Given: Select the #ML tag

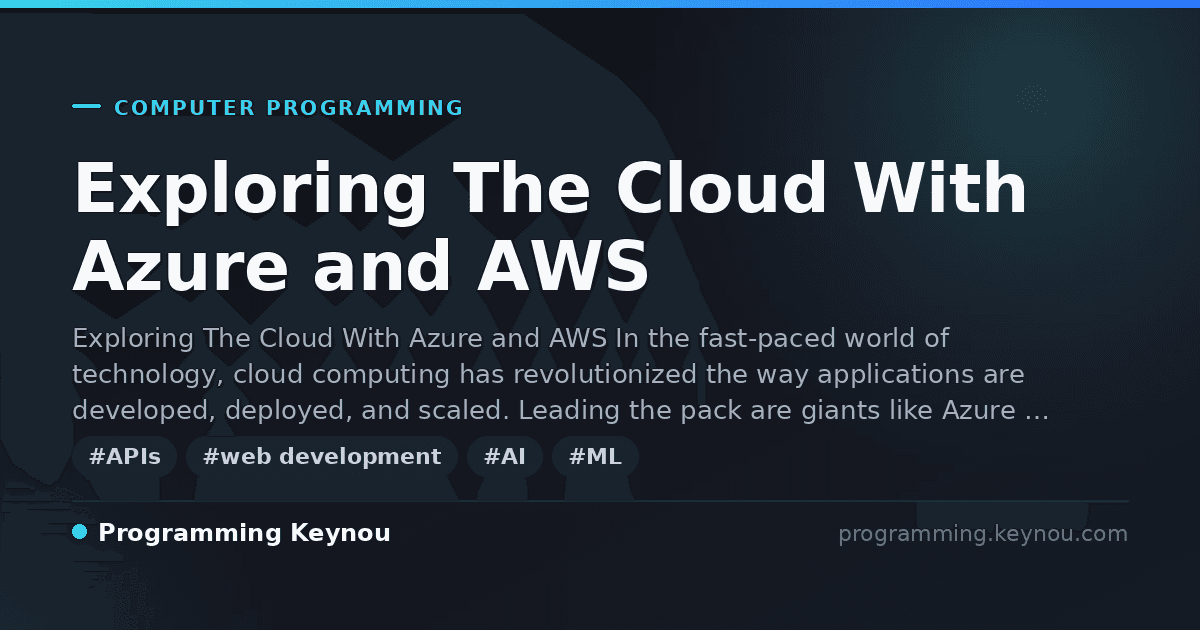Looking at the screenshot, I should tap(595, 457).
